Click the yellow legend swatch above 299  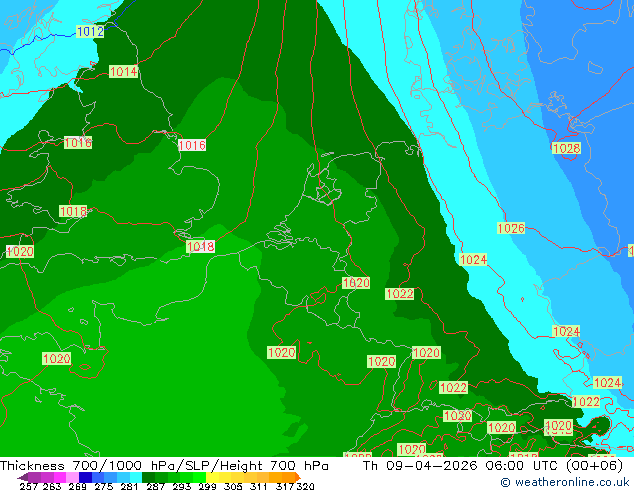pyautogui.click(x=212, y=477)
